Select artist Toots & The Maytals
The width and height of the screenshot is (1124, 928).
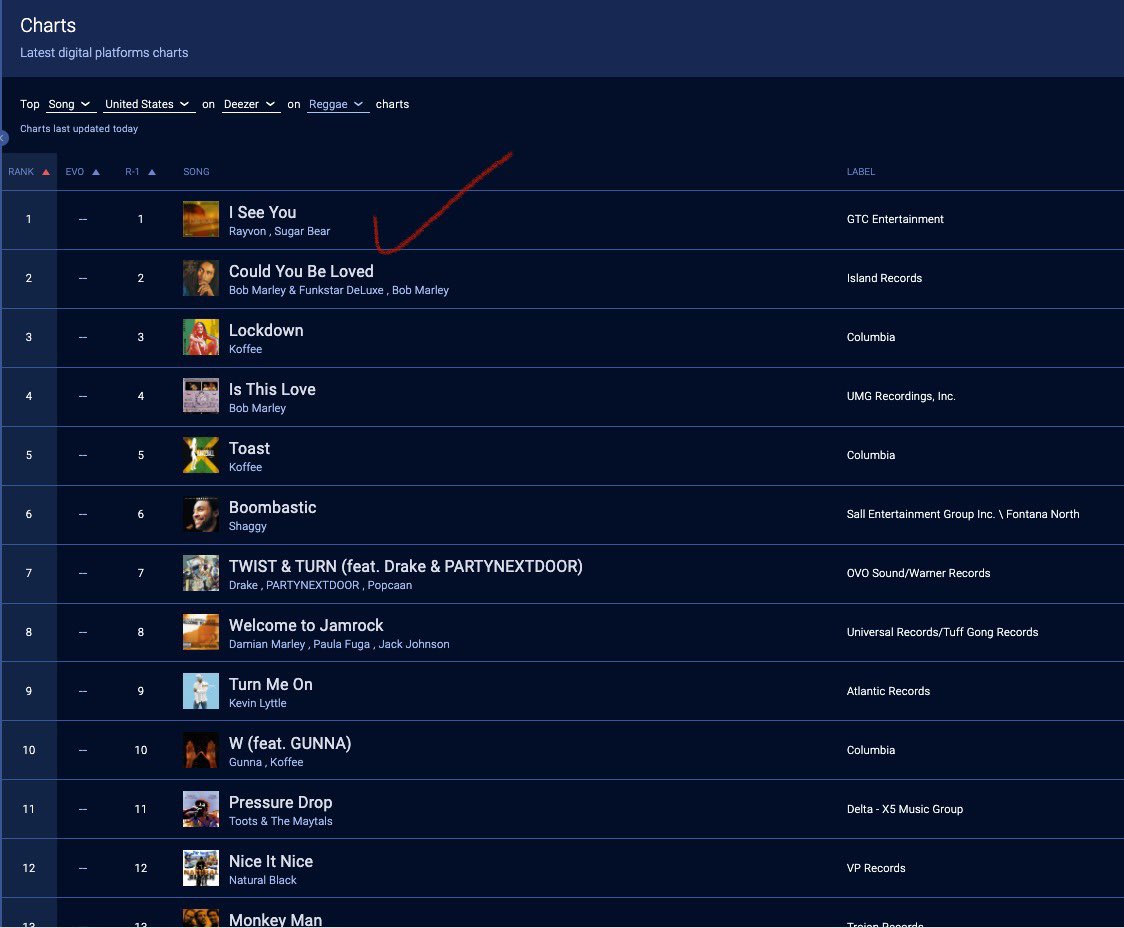[280, 821]
